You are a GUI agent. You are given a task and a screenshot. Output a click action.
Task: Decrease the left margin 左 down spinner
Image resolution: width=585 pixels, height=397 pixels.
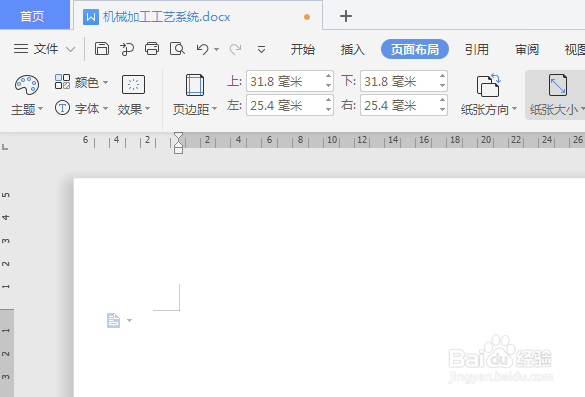(x=328, y=110)
